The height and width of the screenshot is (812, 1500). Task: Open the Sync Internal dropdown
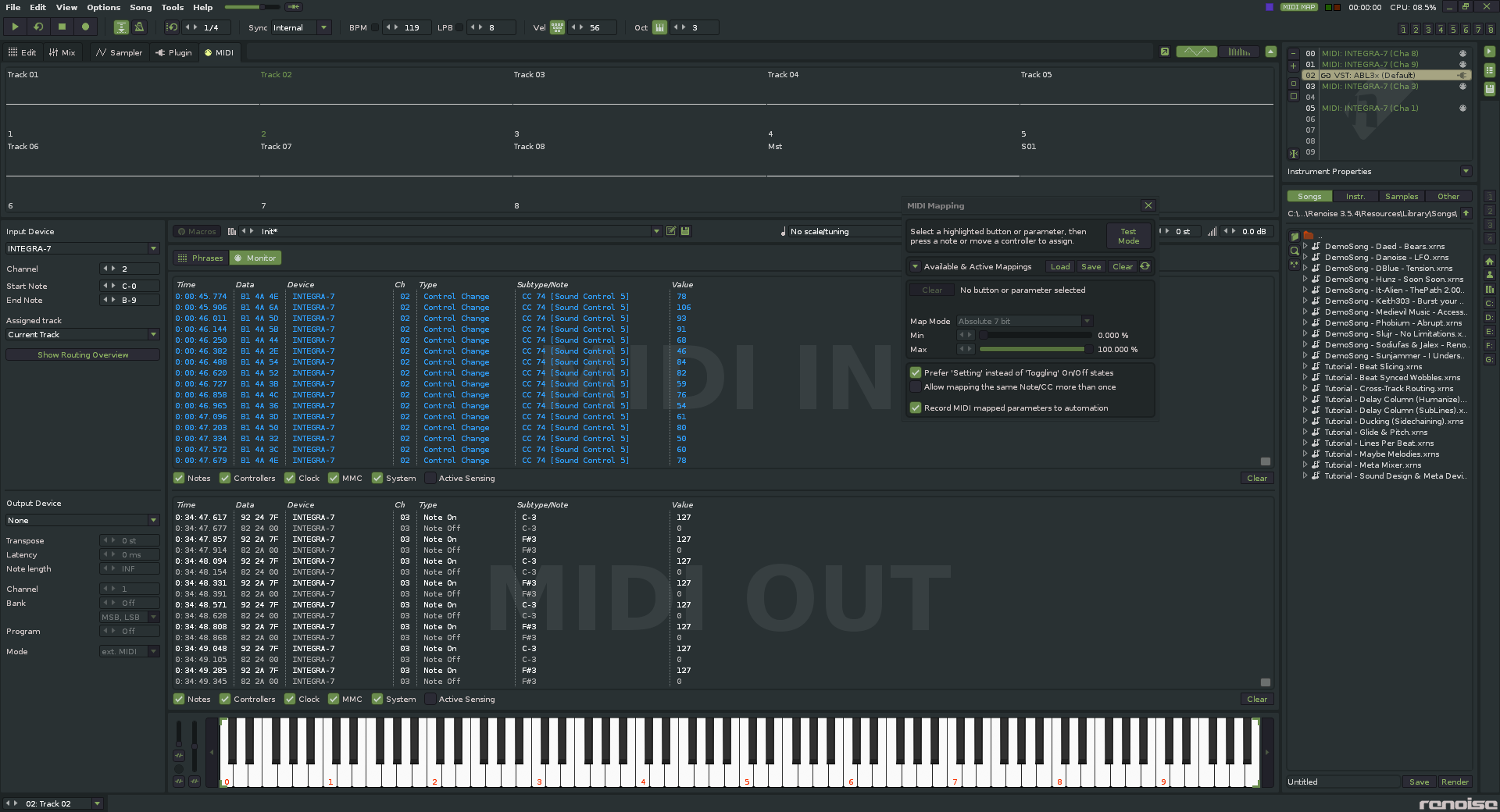302,27
